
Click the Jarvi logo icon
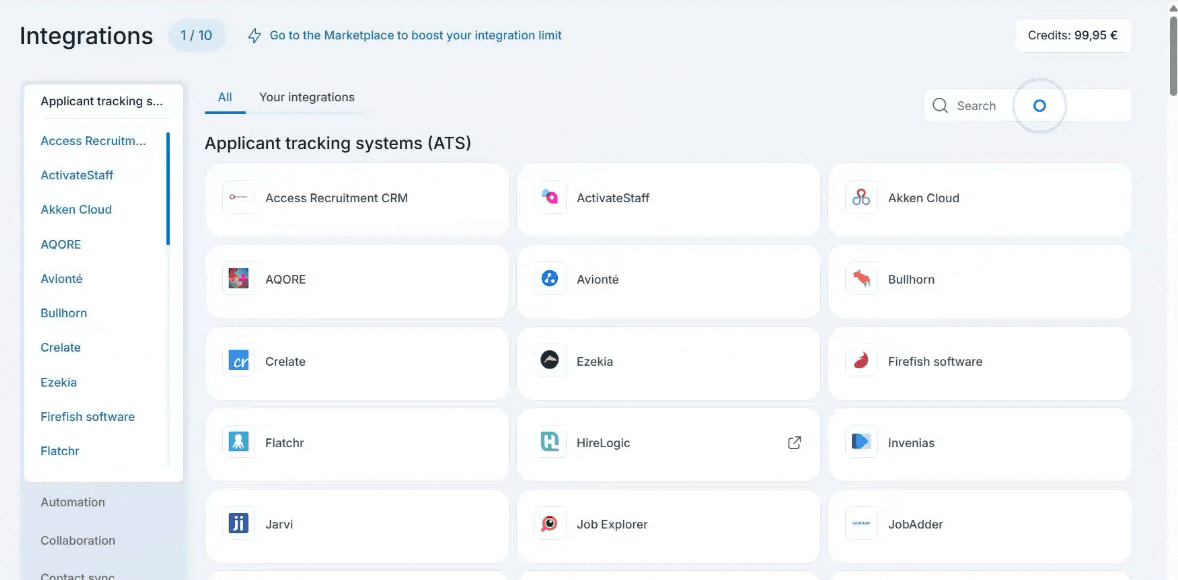coord(239,524)
